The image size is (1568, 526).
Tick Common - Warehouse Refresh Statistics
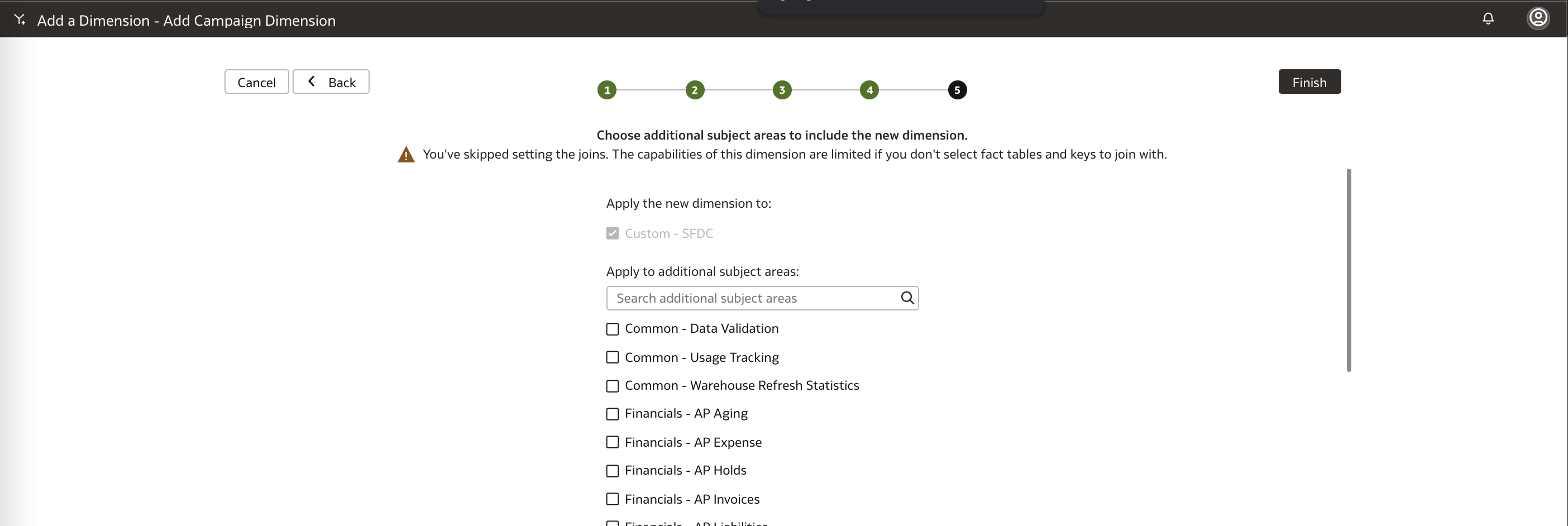(613, 386)
